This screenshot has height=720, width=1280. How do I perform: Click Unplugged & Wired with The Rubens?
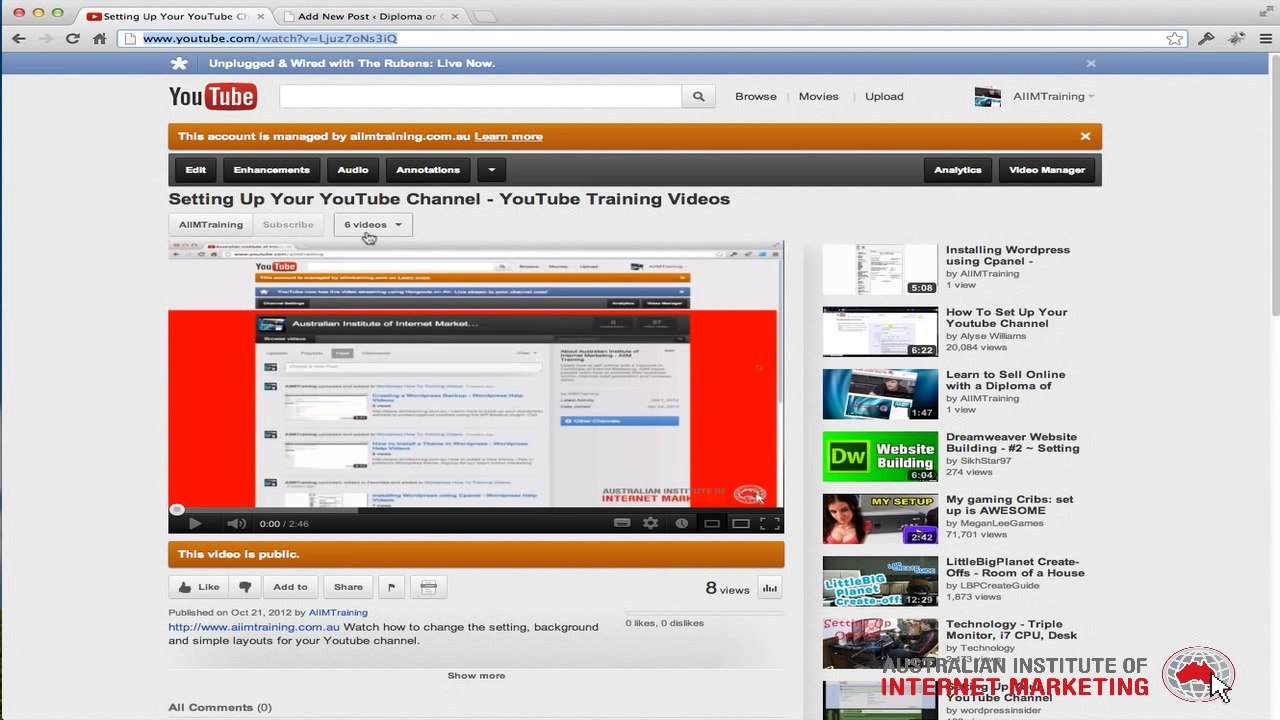(x=352, y=63)
